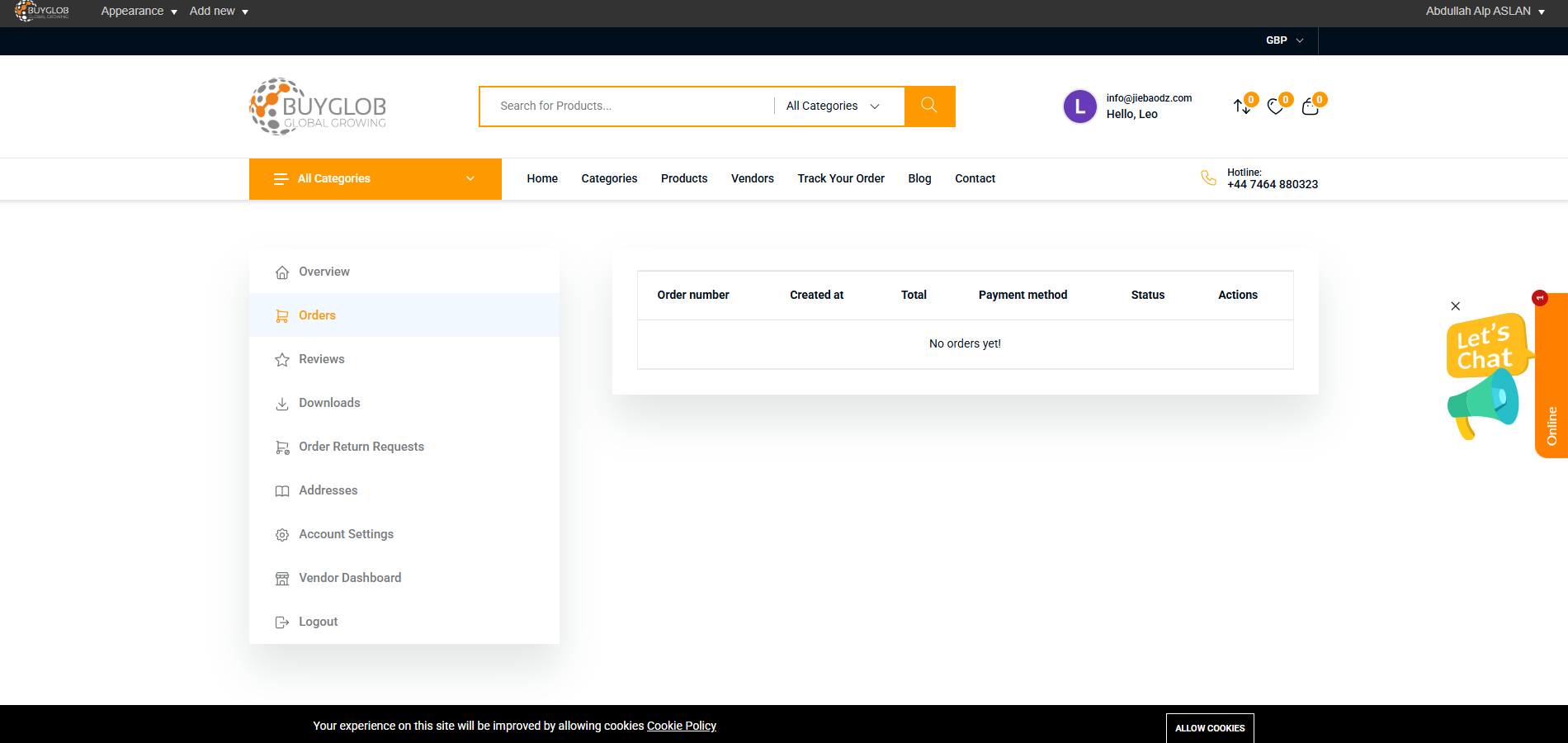Viewport: 1568px width, 743px height.
Task: Open Account Settings page
Action: pyautogui.click(x=404, y=534)
